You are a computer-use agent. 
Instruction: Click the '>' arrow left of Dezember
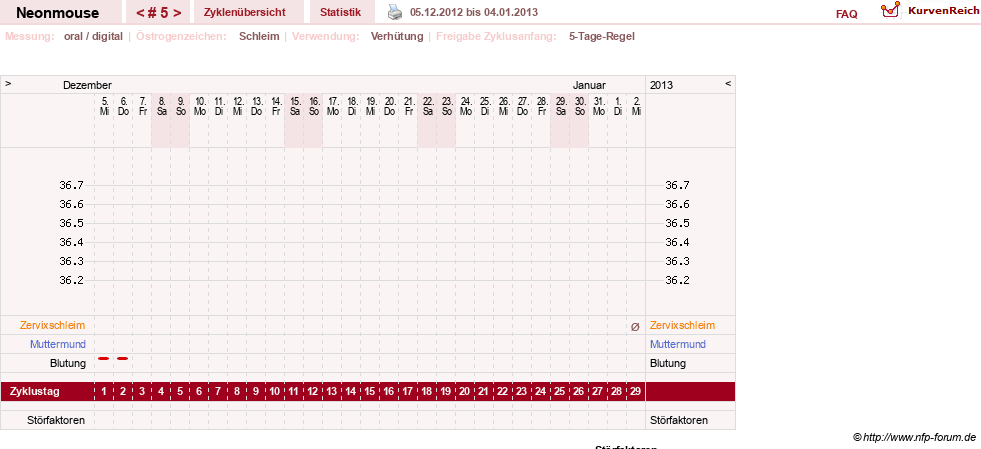[x=8, y=83]
